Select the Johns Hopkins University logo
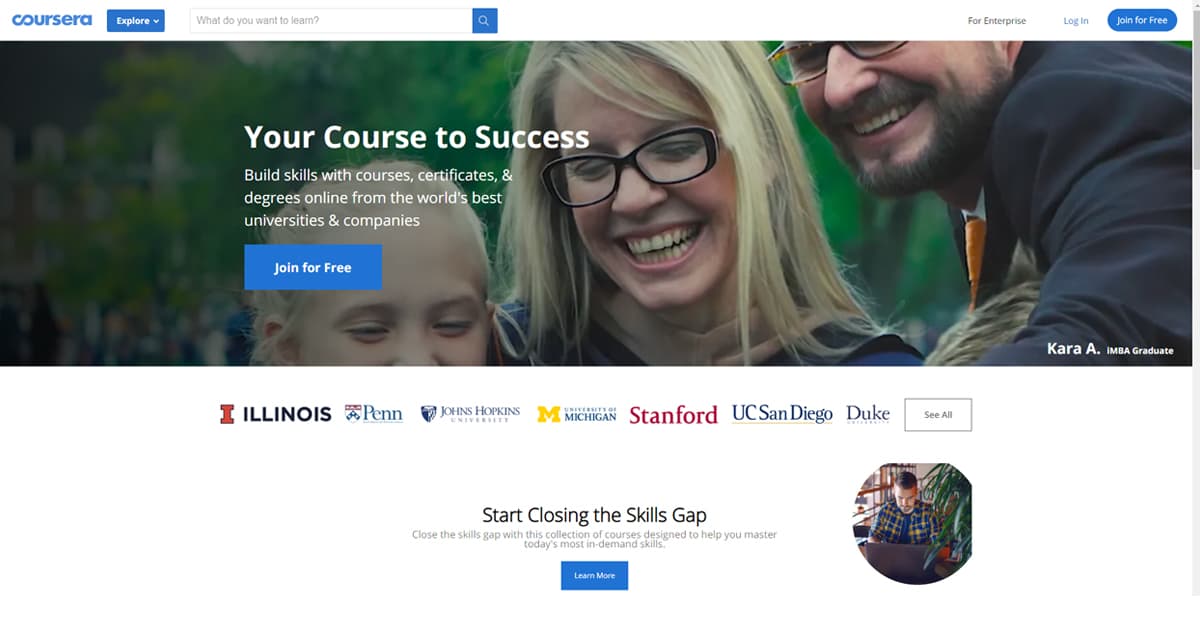Screen dimensions: 1200x628 [x=470, y=414]
